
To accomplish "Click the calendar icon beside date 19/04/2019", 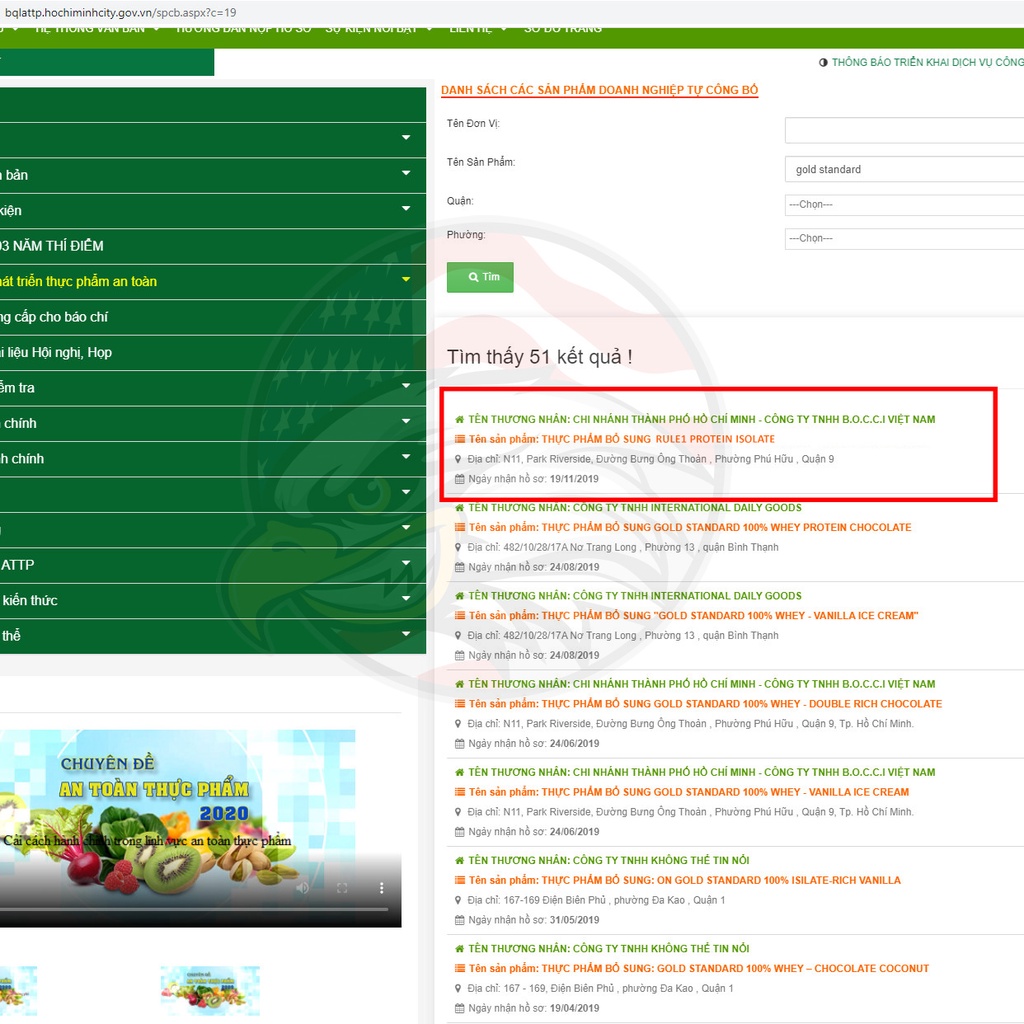I will click(x=460, y=1008).
